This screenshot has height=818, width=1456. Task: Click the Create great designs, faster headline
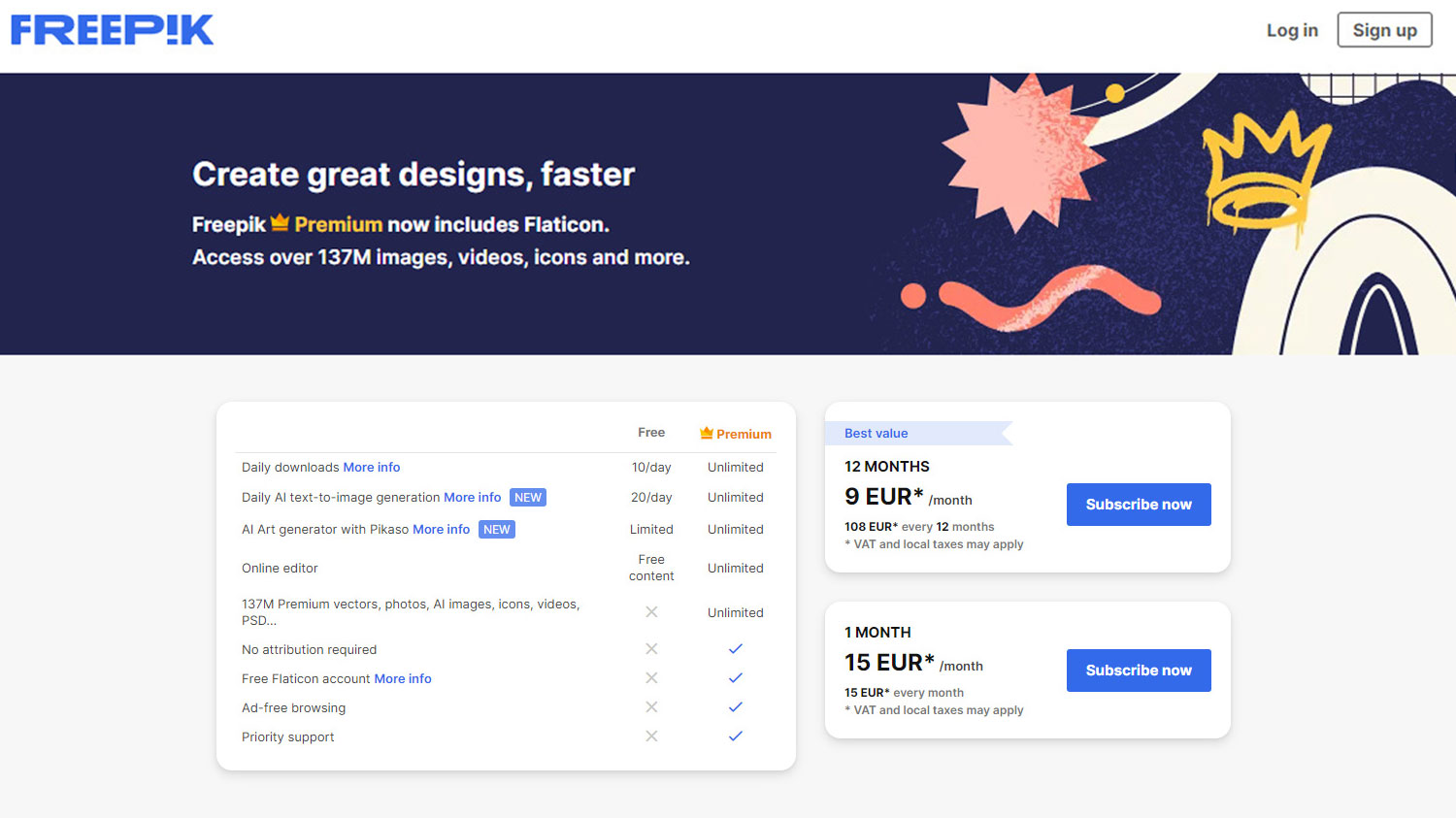414,175
